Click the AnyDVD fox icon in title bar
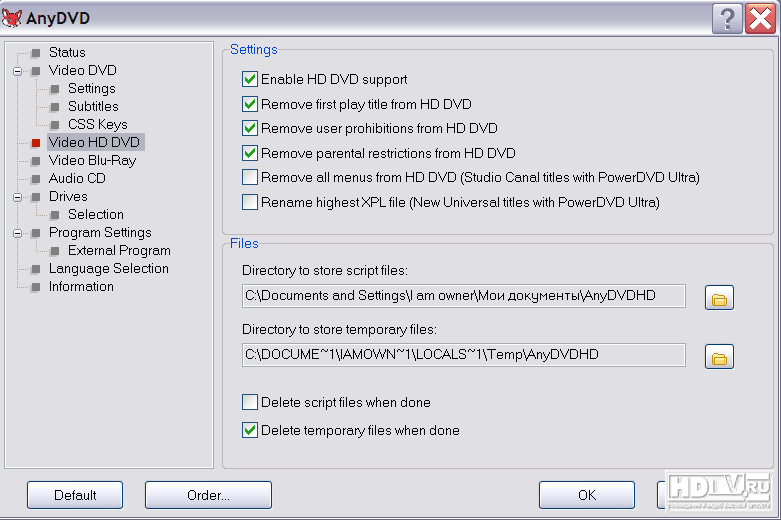781x520 pixels. coord(14,17)
